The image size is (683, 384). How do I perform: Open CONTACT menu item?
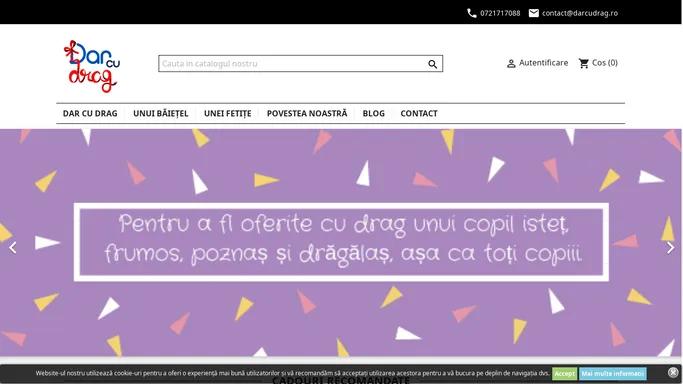point(419,114)
